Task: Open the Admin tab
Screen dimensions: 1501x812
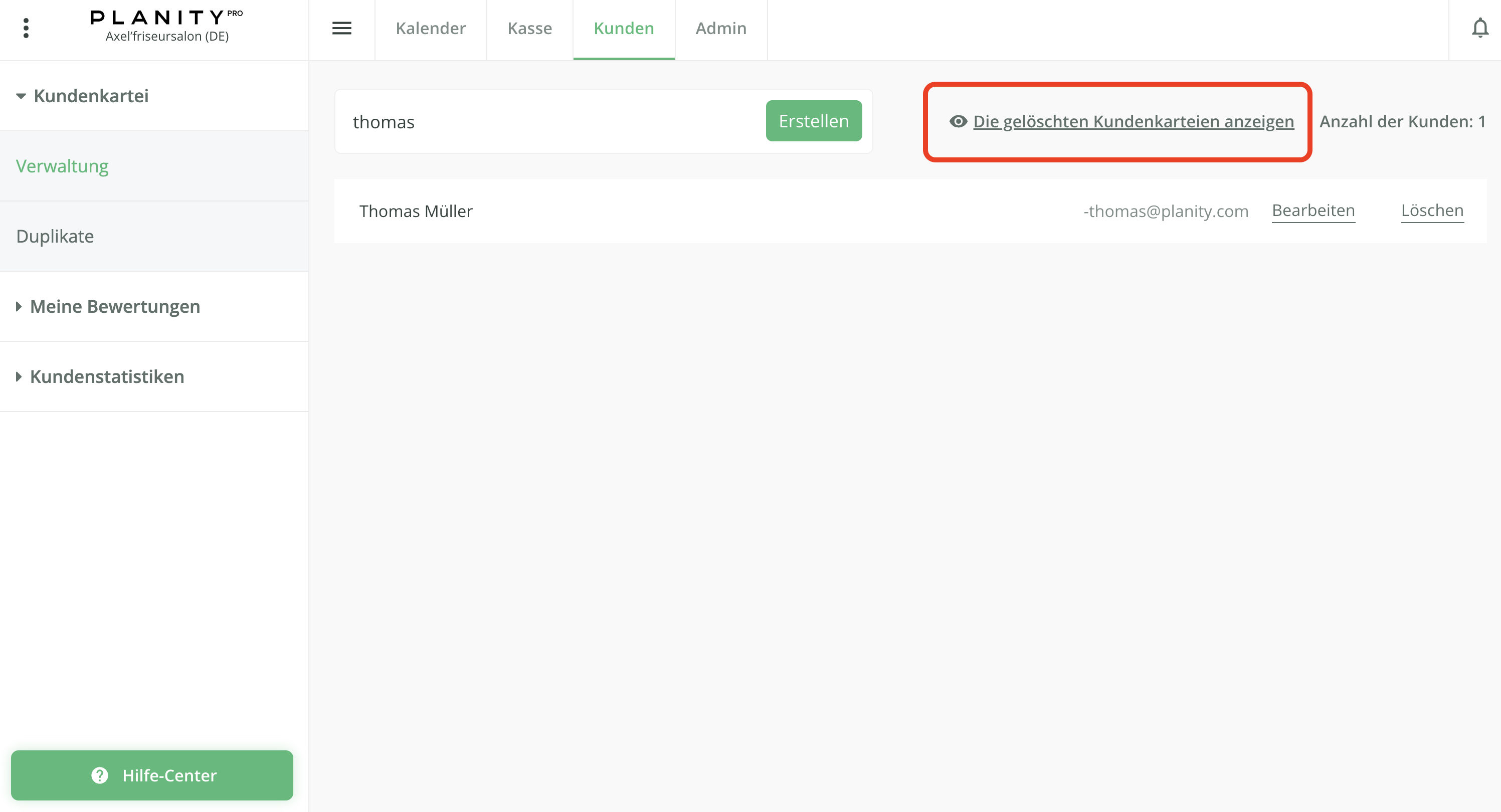Action: coord(720,28)
